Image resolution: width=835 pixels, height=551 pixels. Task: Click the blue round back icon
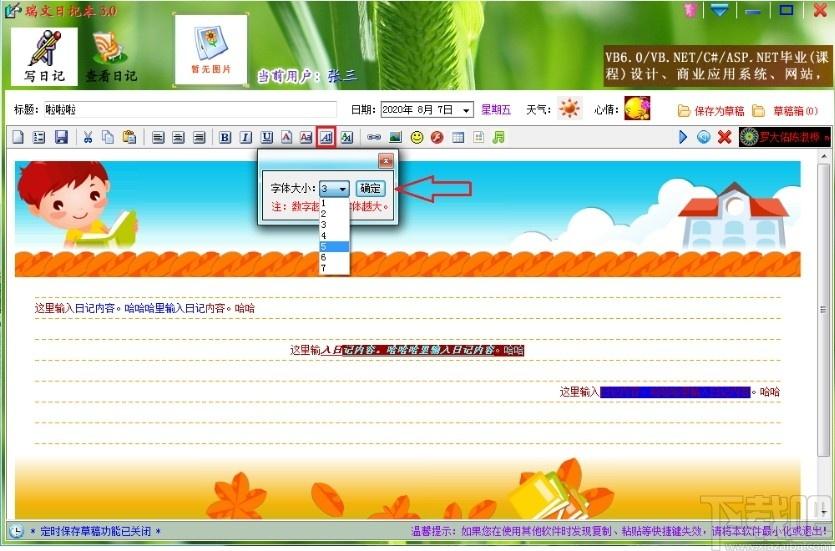703,137
